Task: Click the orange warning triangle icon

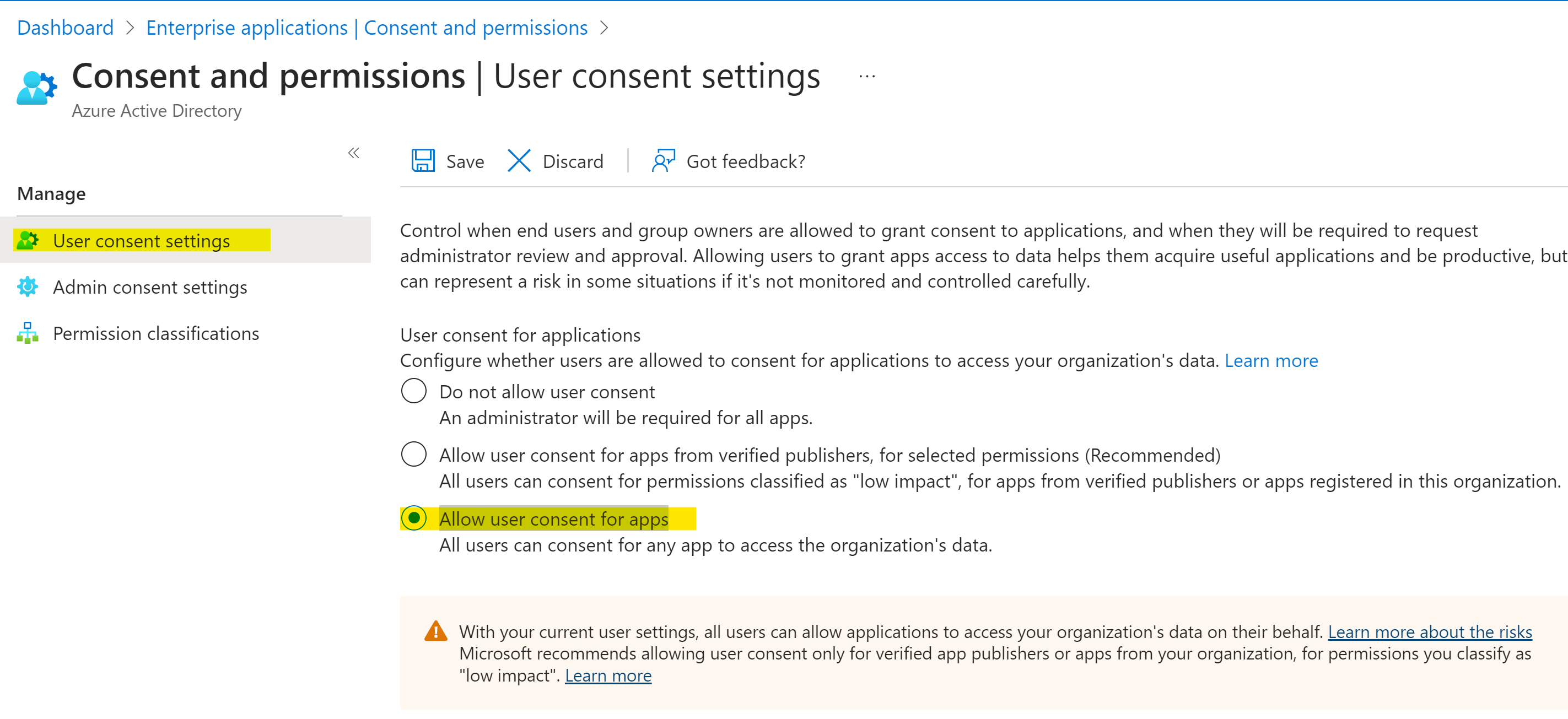Action: point(436,631)
